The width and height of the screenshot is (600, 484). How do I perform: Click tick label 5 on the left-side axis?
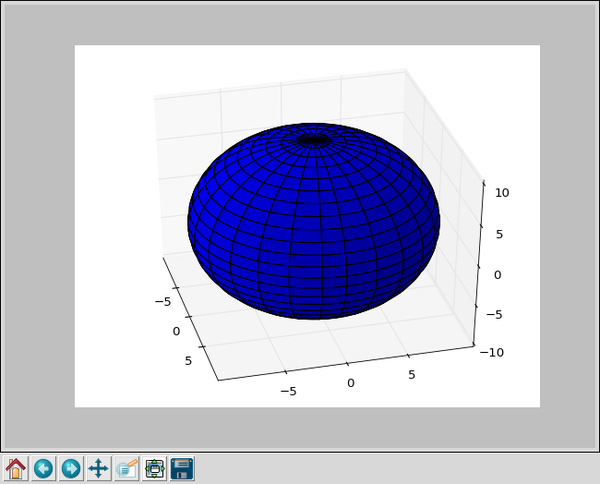click(190, 361)
